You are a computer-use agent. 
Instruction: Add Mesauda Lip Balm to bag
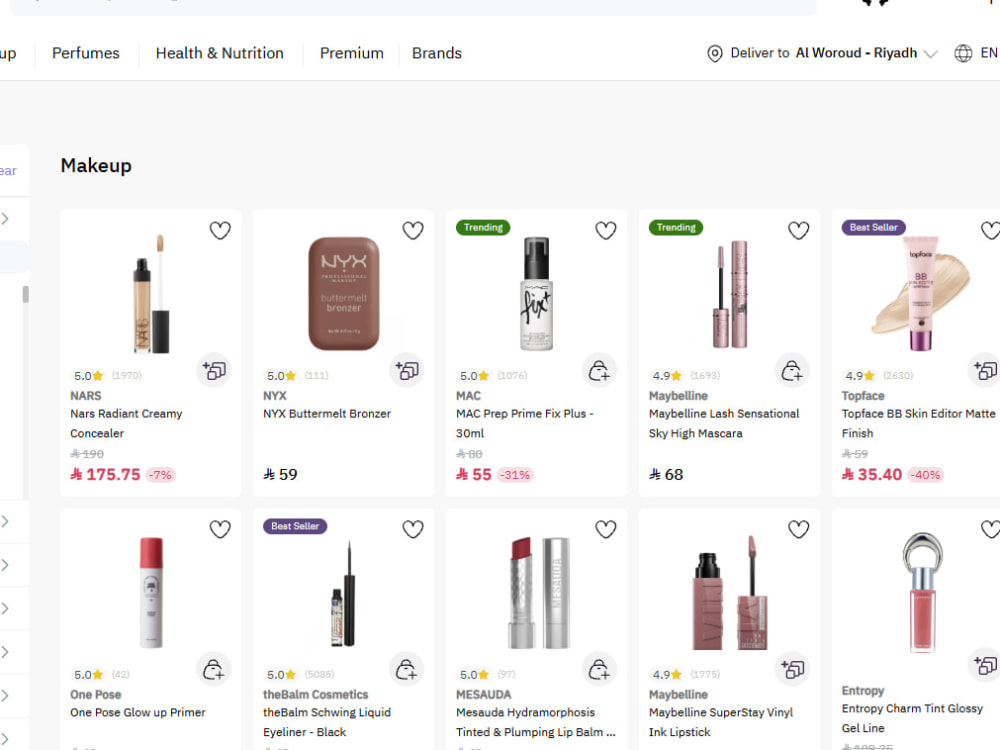pyautogui.click(x=599, y=669)
